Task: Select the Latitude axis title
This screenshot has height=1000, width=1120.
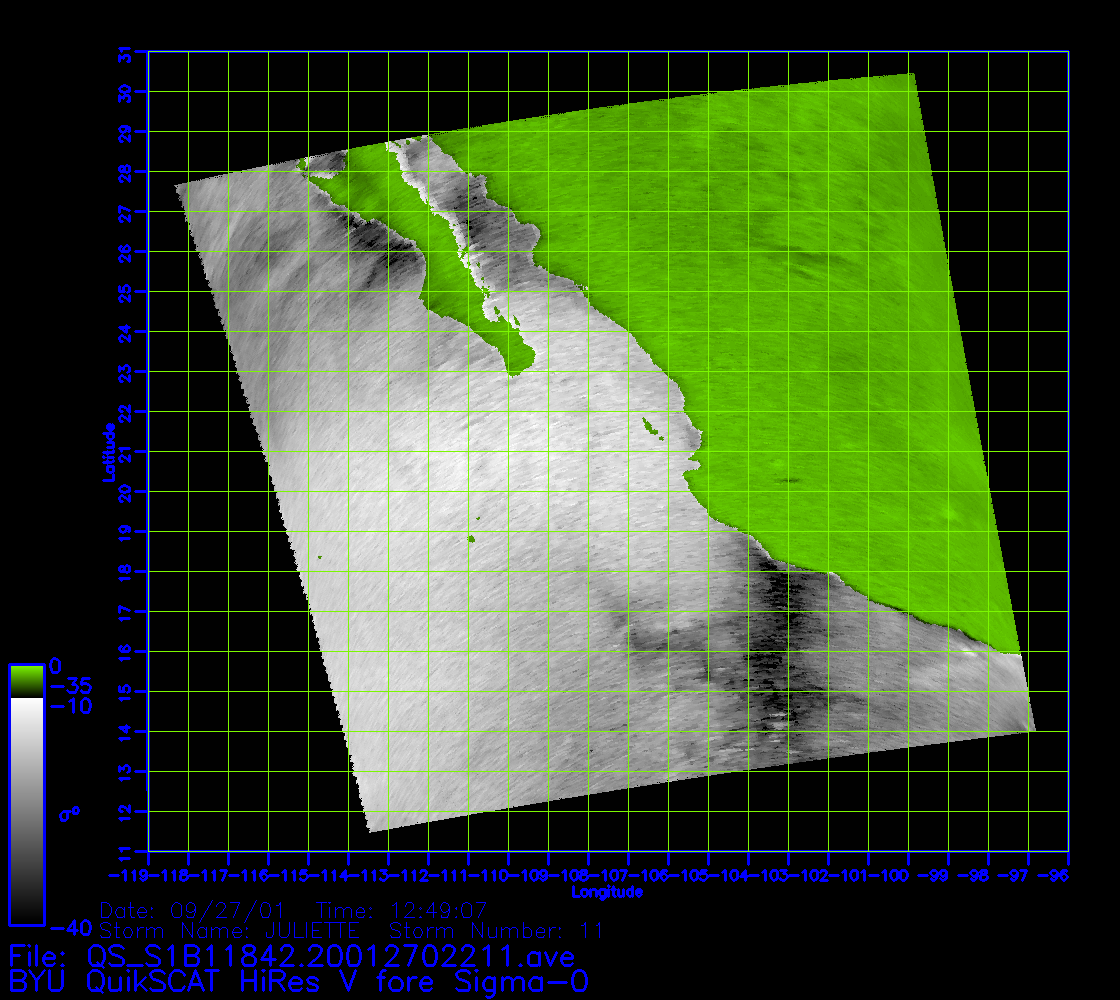Action: [107, 452]
